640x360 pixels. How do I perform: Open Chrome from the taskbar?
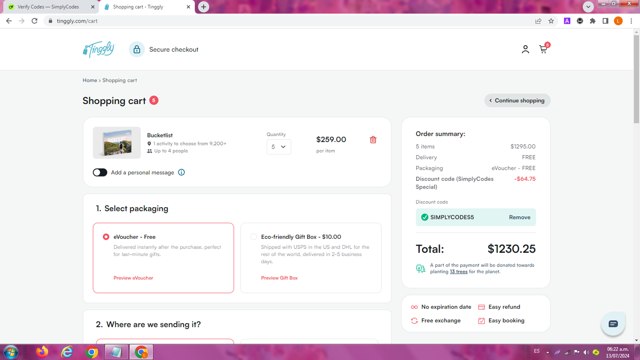(92, 352)
